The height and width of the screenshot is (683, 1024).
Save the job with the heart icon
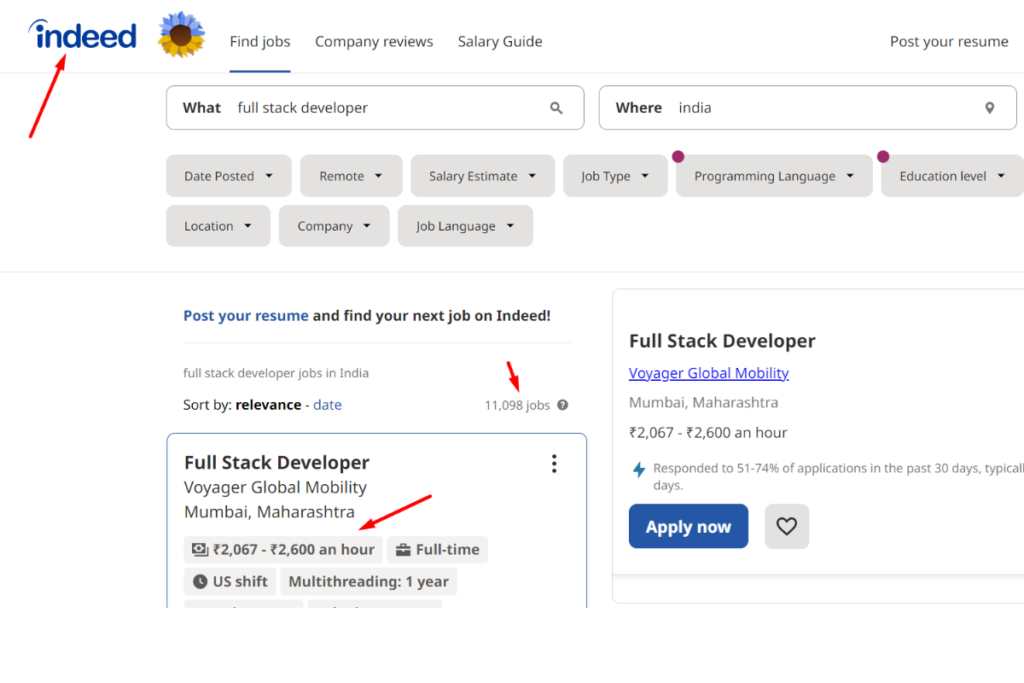787,526
